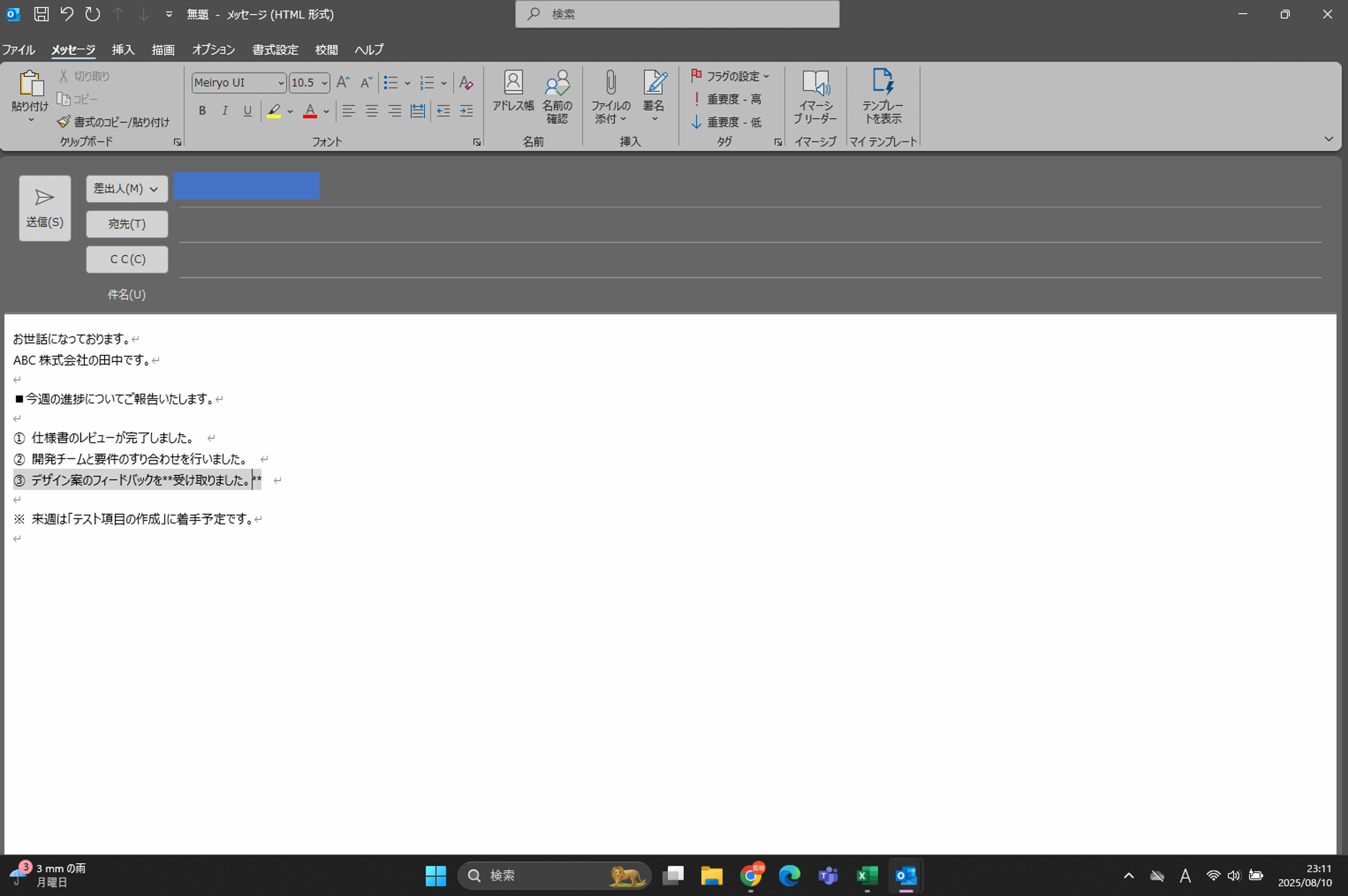Increase paragraph indent
Screen dimensions: 1348x896
pos(466,111)
